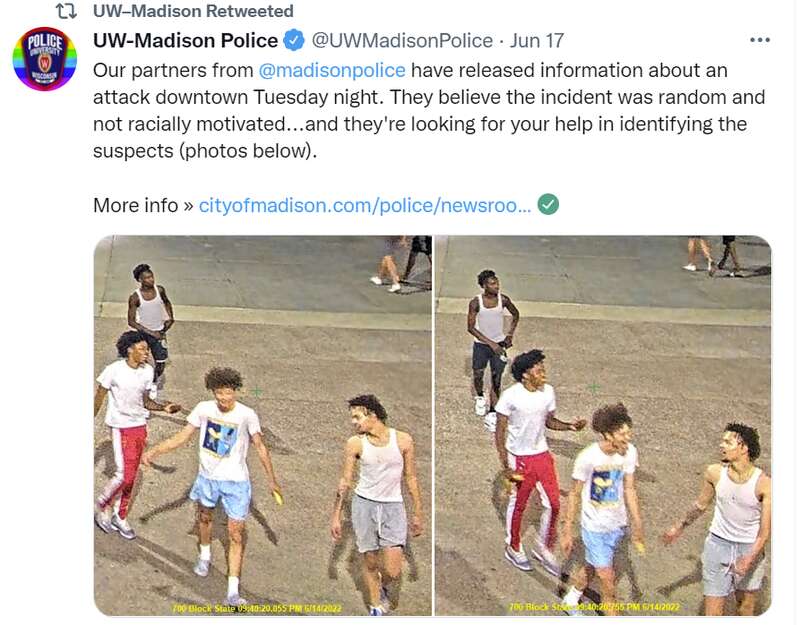Select the "UW–Madison Retweeted" label
The height and width of the screenshot is (625, 800).
click(x=193, y=11)
